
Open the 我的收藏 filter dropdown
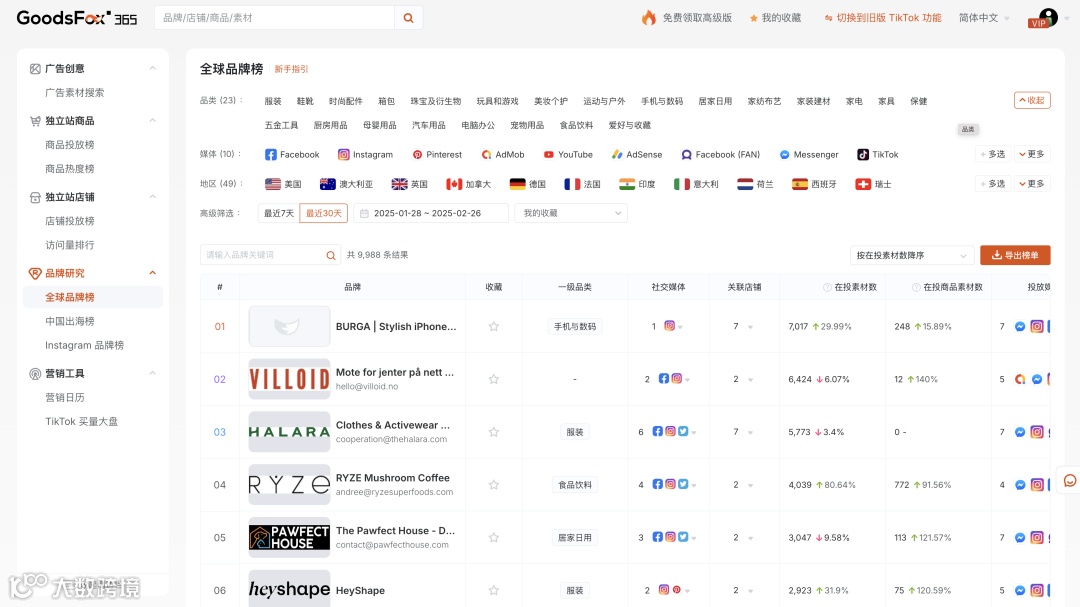pyautogui.click(x=570, y=213)
